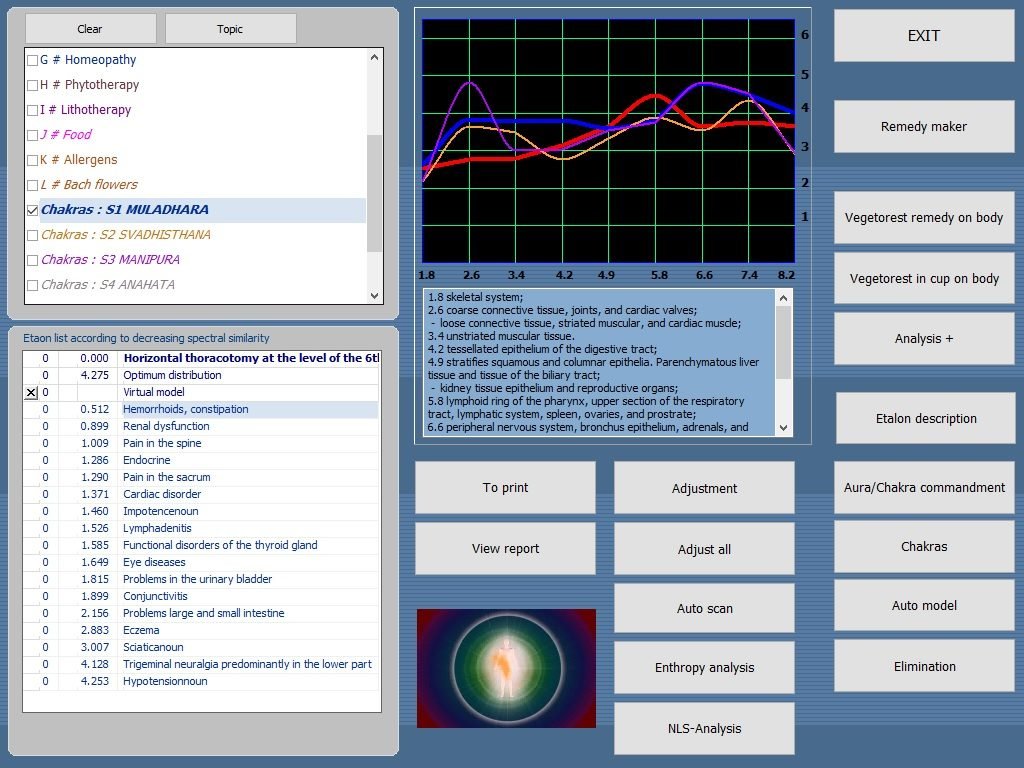Image resolution: width=1024 pixels, height=768 pixels.
Task: Uncheck the Chakras S1 MULADHARA checkbox
Action: click(32, 210)
